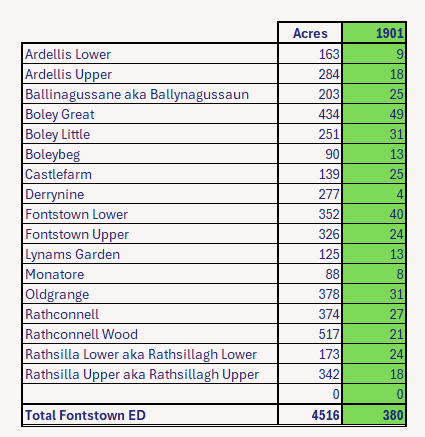Click acres value 277 for Derrynine
Screen dimensions: 425x437
(310, 194)
